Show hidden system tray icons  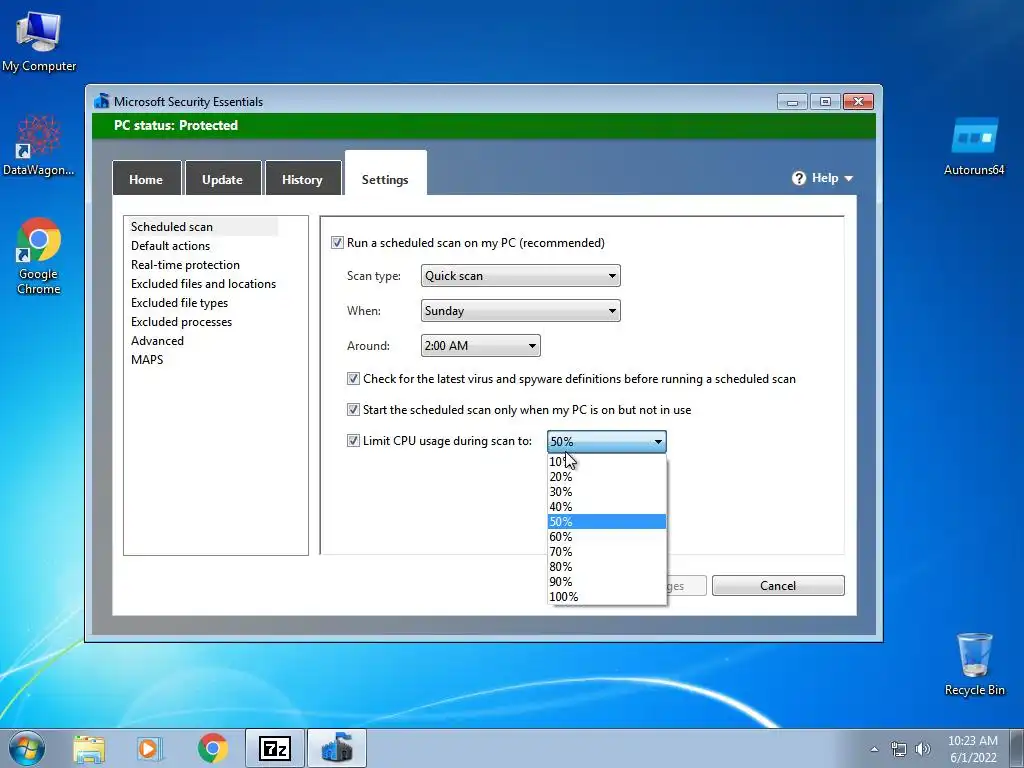pyautogui.click(x=874, y=749)
